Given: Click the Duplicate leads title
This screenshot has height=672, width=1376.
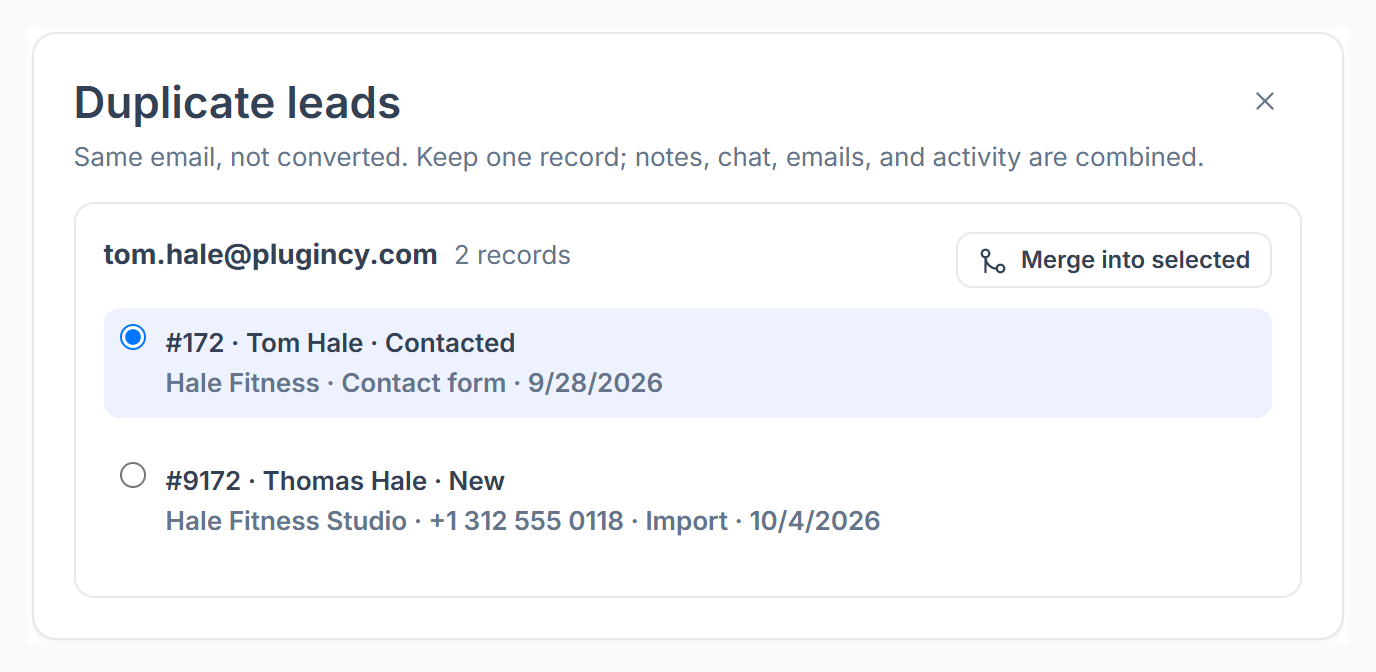Looking at the screenshot, I should point(238,103).
